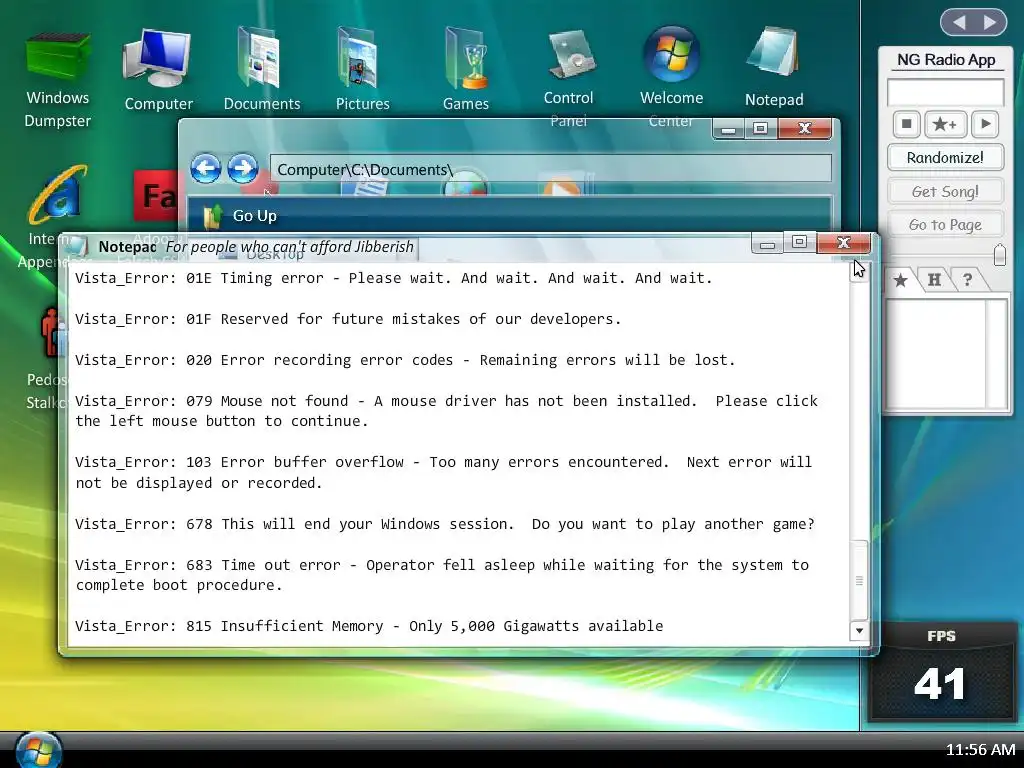Viewport: 1024px width, 768px height.
Task: Click the Notepad scrollbar down arrow
Action: (x=859, y=630)
